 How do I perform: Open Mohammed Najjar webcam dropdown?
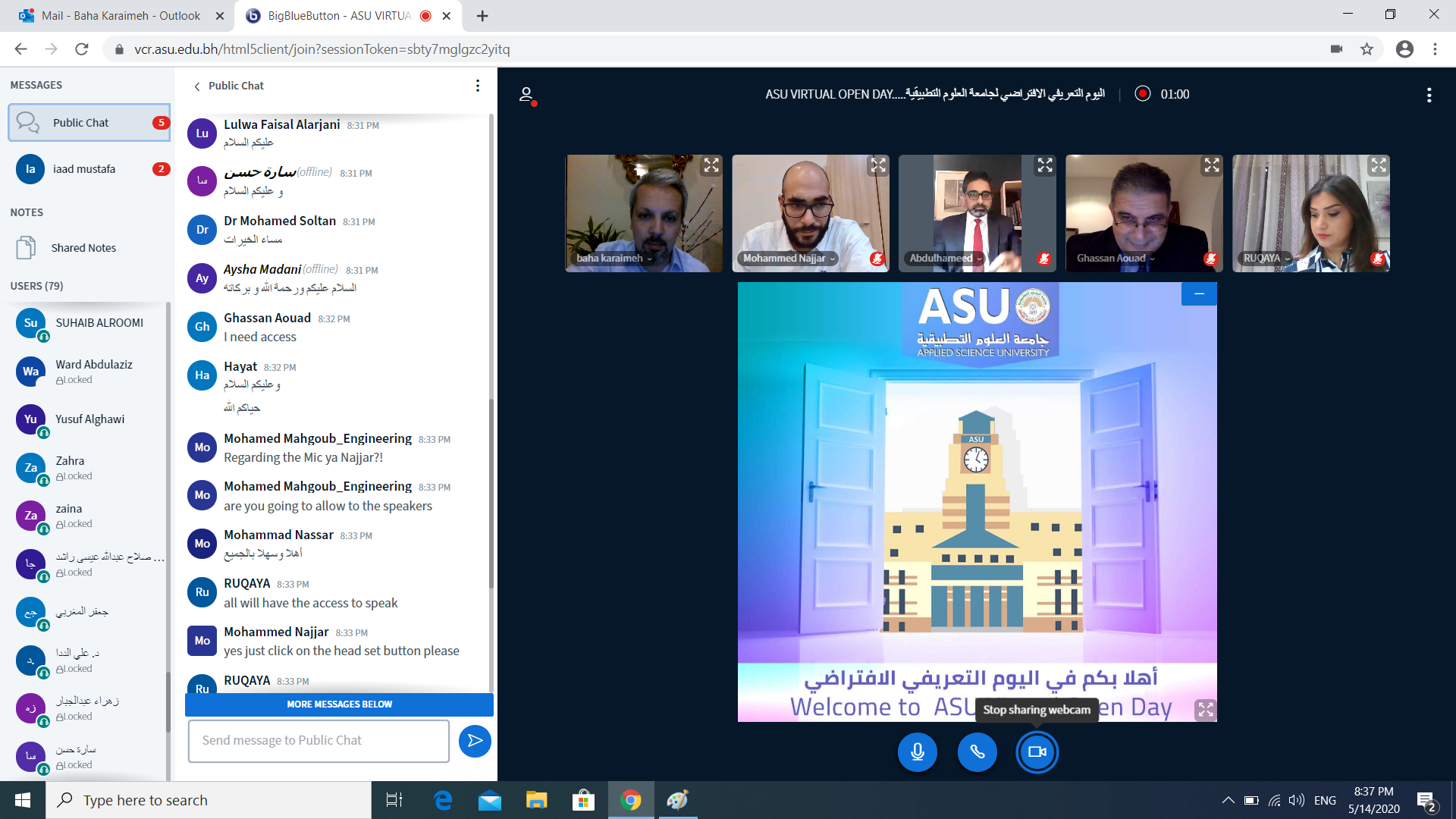click(789, 259)
